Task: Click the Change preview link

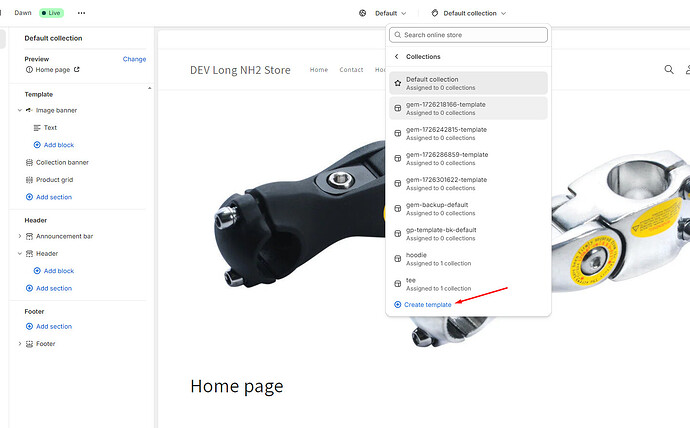Action: (134, 59)
